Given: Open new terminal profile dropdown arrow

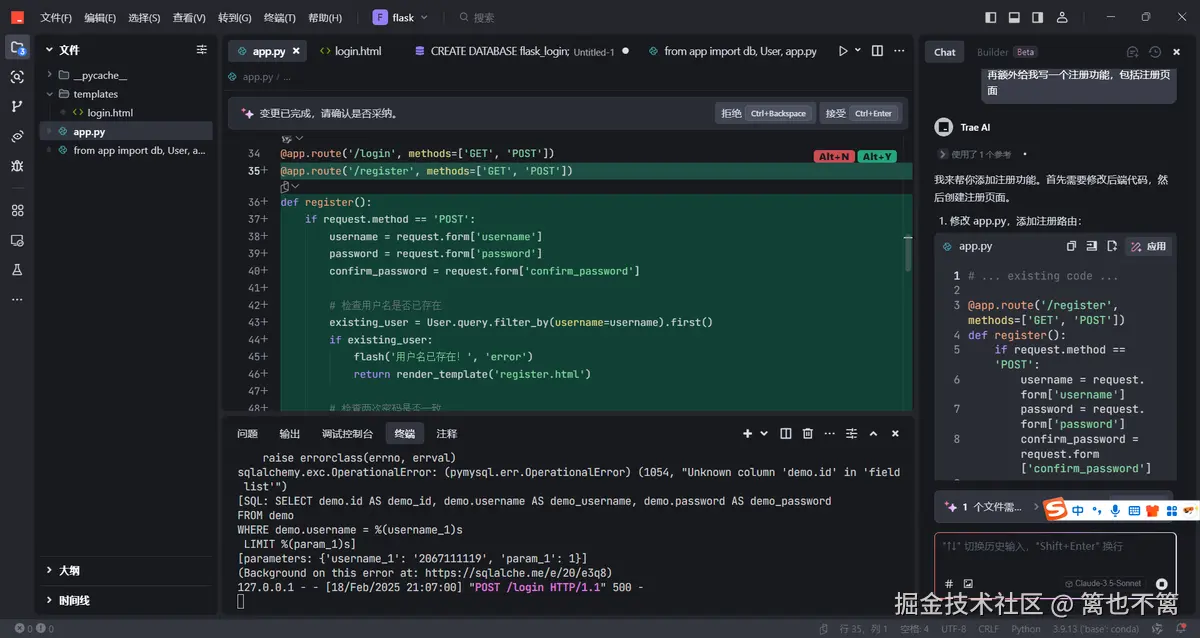Looking at the screenshot, I should pos(764,433).
